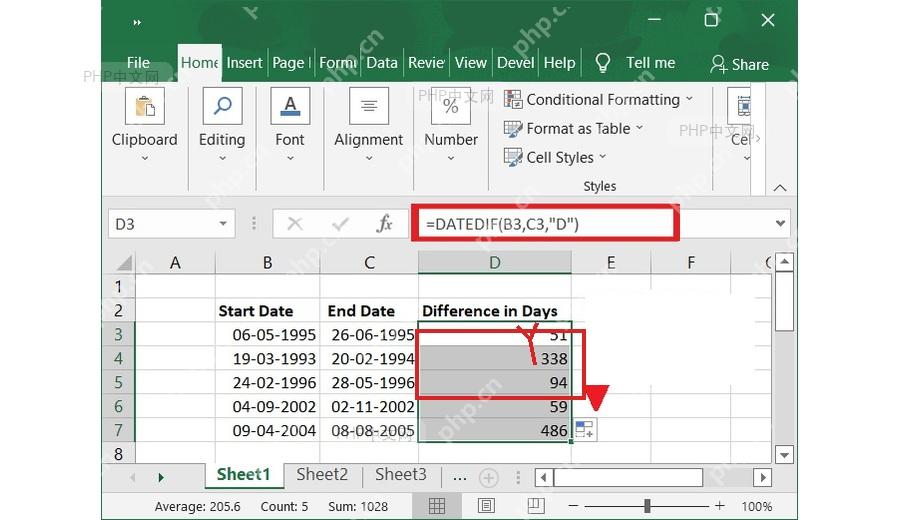Open the Format as Table dropdown arrow

pyautogui.click(x=639, y=128)
